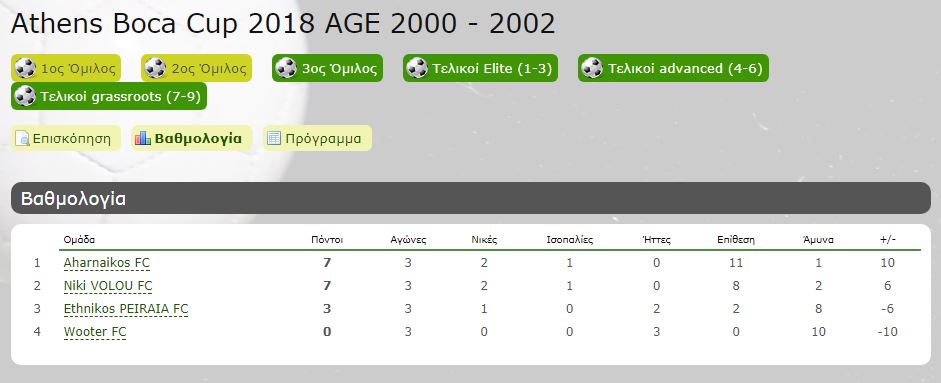
Task: Click the soccer ball icon for 1ος Όμιλος
Action: pos(25,68)
